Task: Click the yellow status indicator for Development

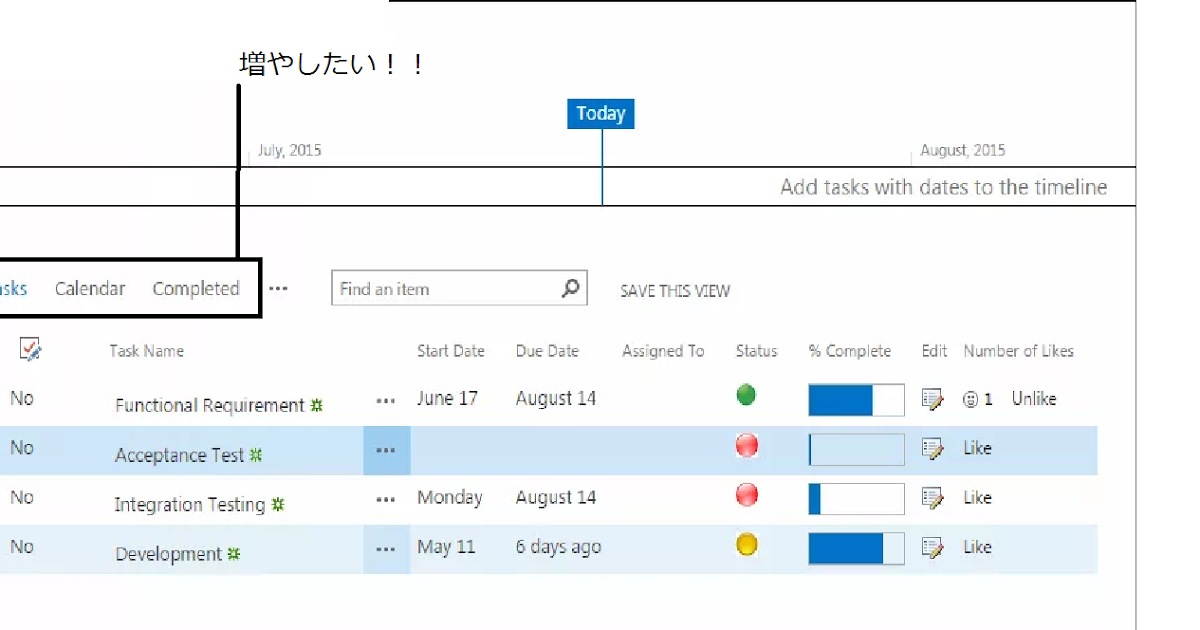Action: [x=746, y=544]
